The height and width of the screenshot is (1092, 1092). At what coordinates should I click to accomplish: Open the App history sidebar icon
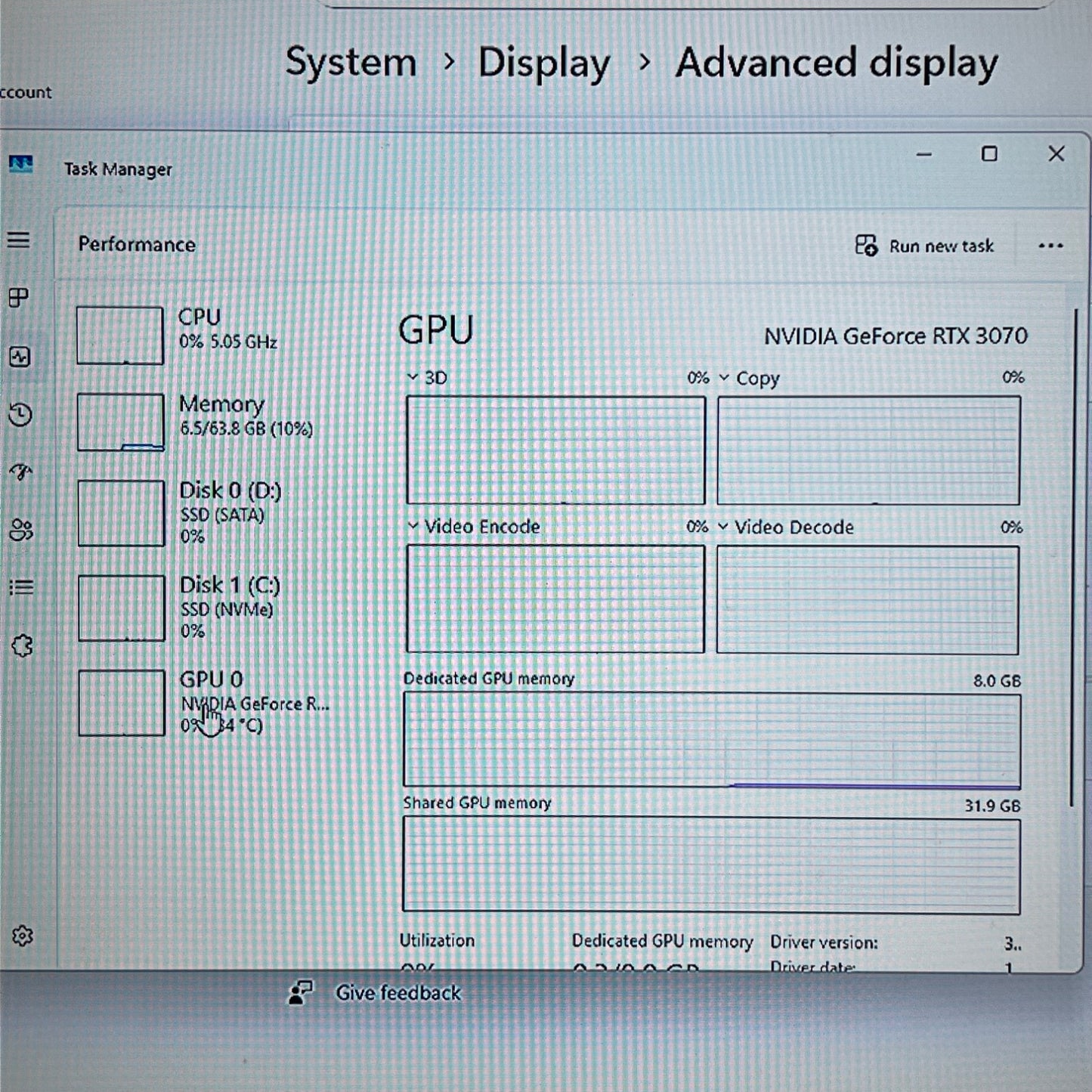click(20, 414)
